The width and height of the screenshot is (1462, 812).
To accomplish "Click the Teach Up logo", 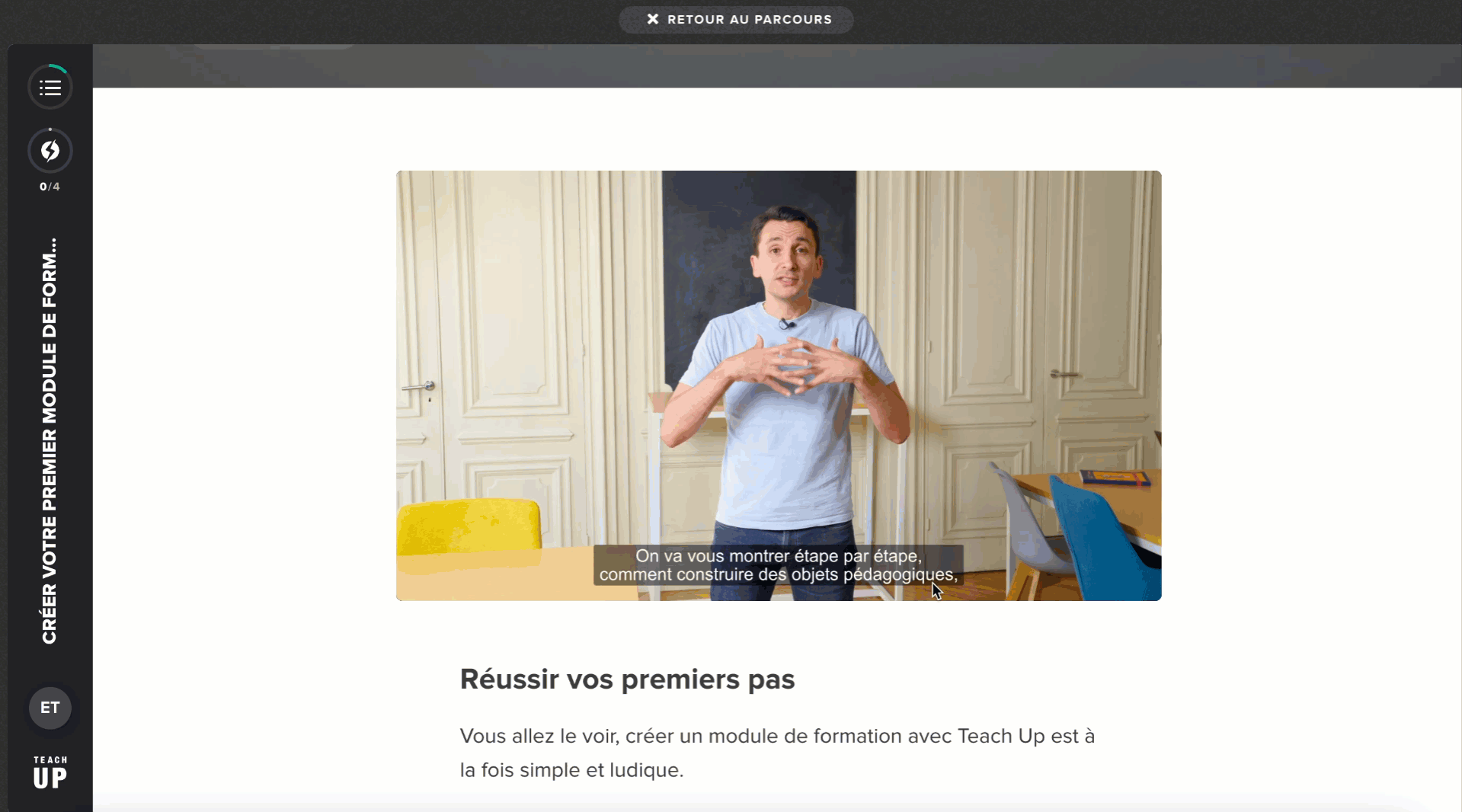I will [x=50, y=772].
